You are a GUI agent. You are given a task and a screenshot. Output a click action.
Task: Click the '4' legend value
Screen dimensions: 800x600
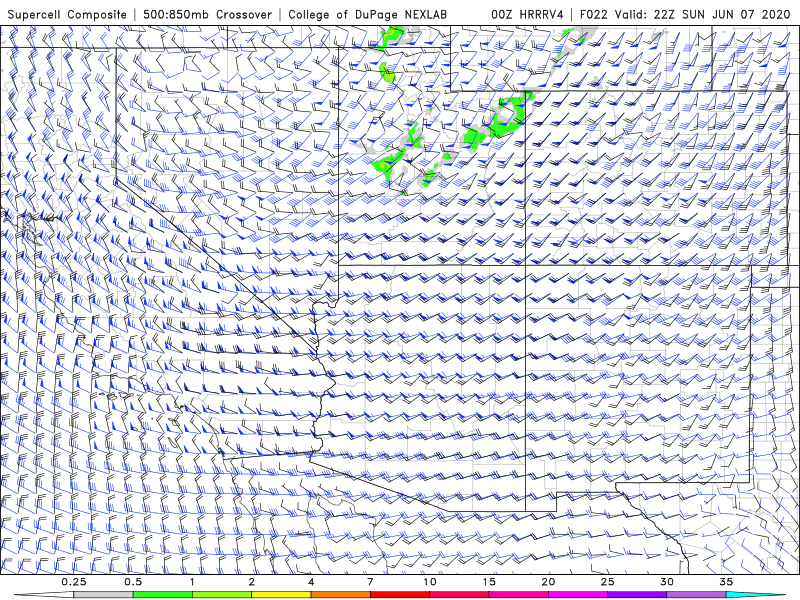[x=311, y=582]
